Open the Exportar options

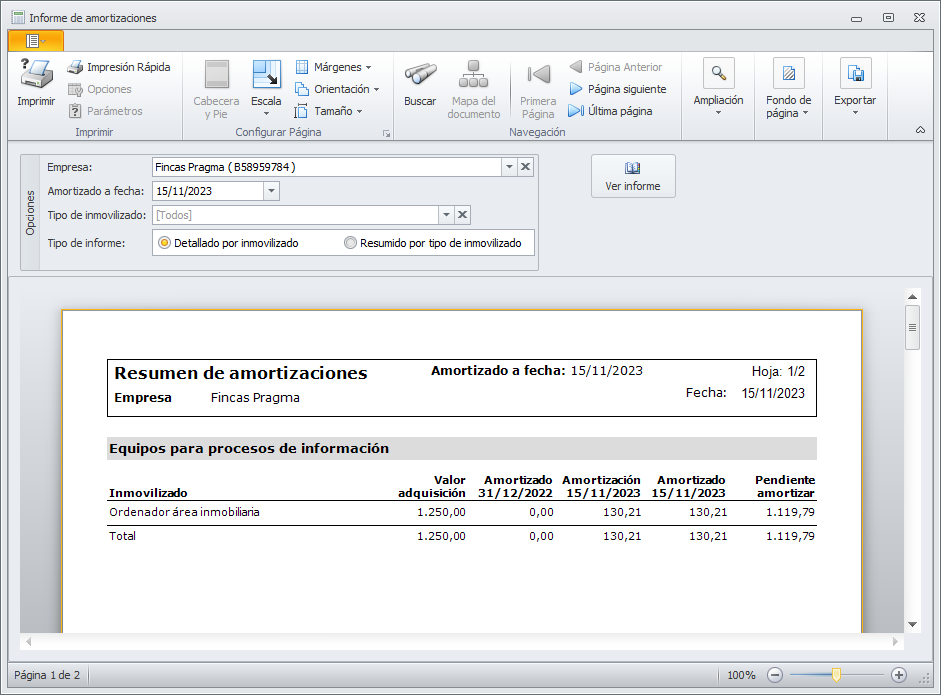(855, 75)
